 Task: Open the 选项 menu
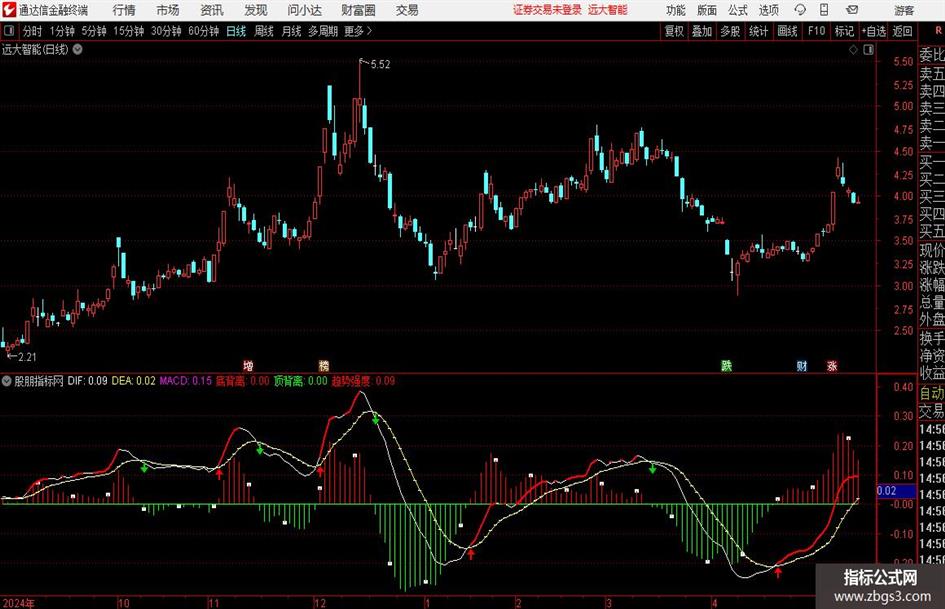[x=768, y=10]
